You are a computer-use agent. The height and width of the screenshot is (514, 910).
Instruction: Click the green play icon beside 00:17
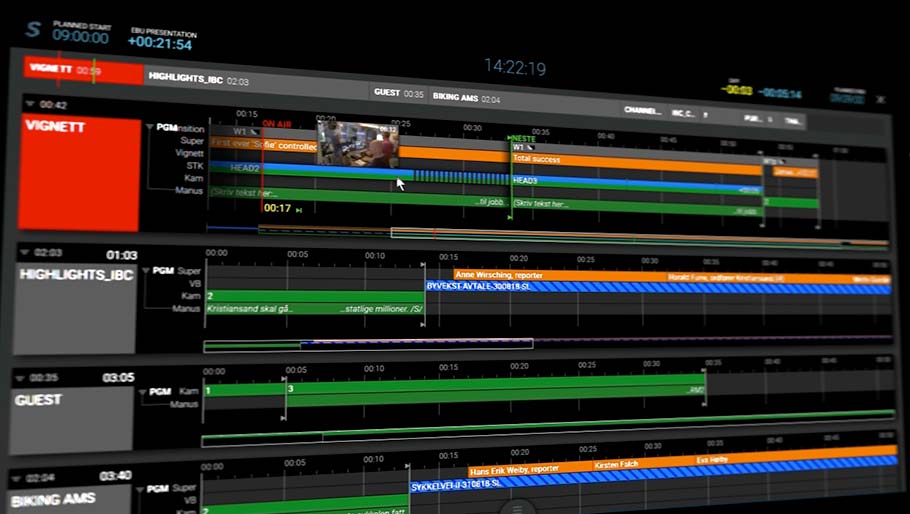299,210
